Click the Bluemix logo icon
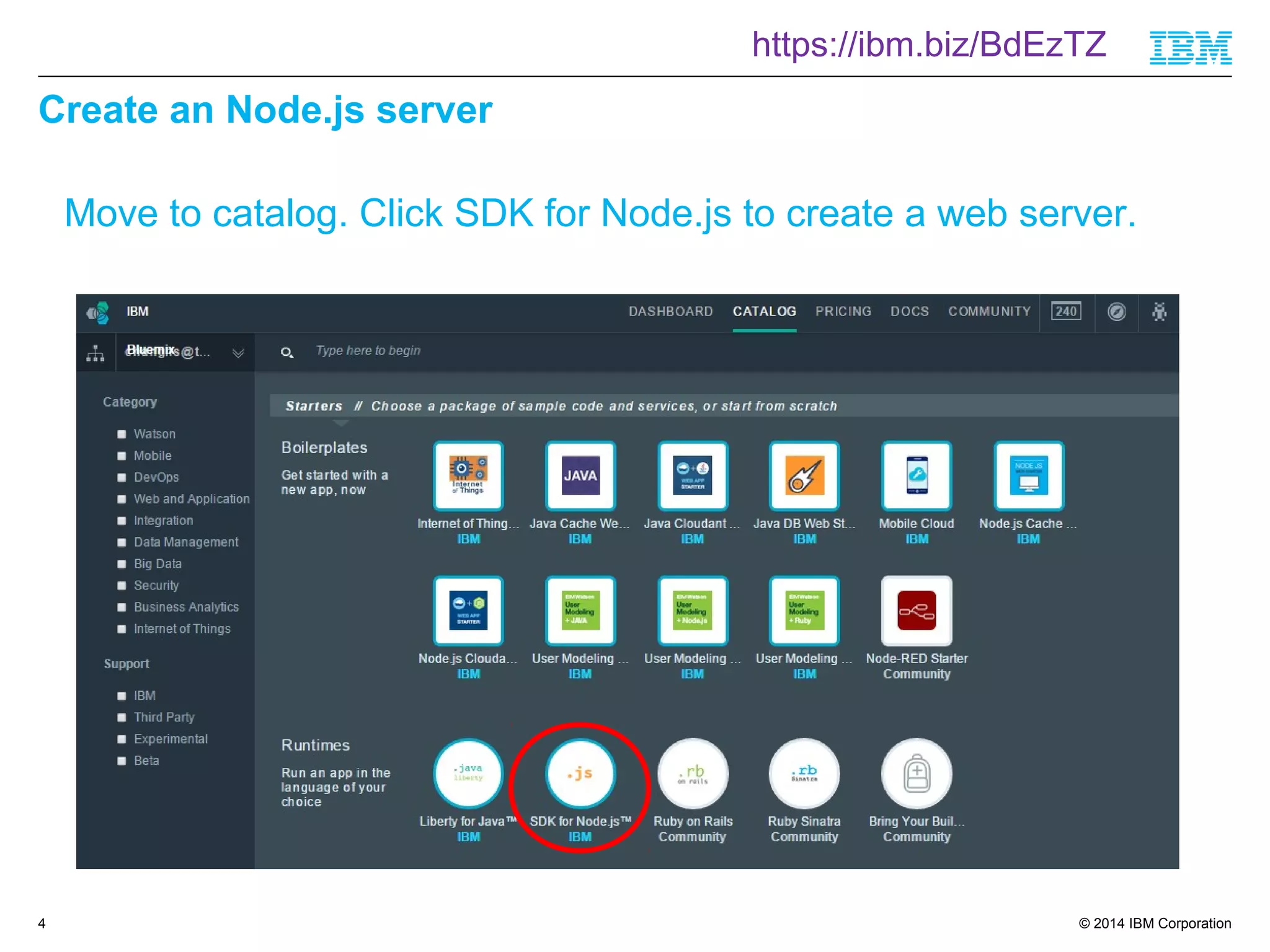The width and height of the screenshot is (1270, 952). [98, 312]
